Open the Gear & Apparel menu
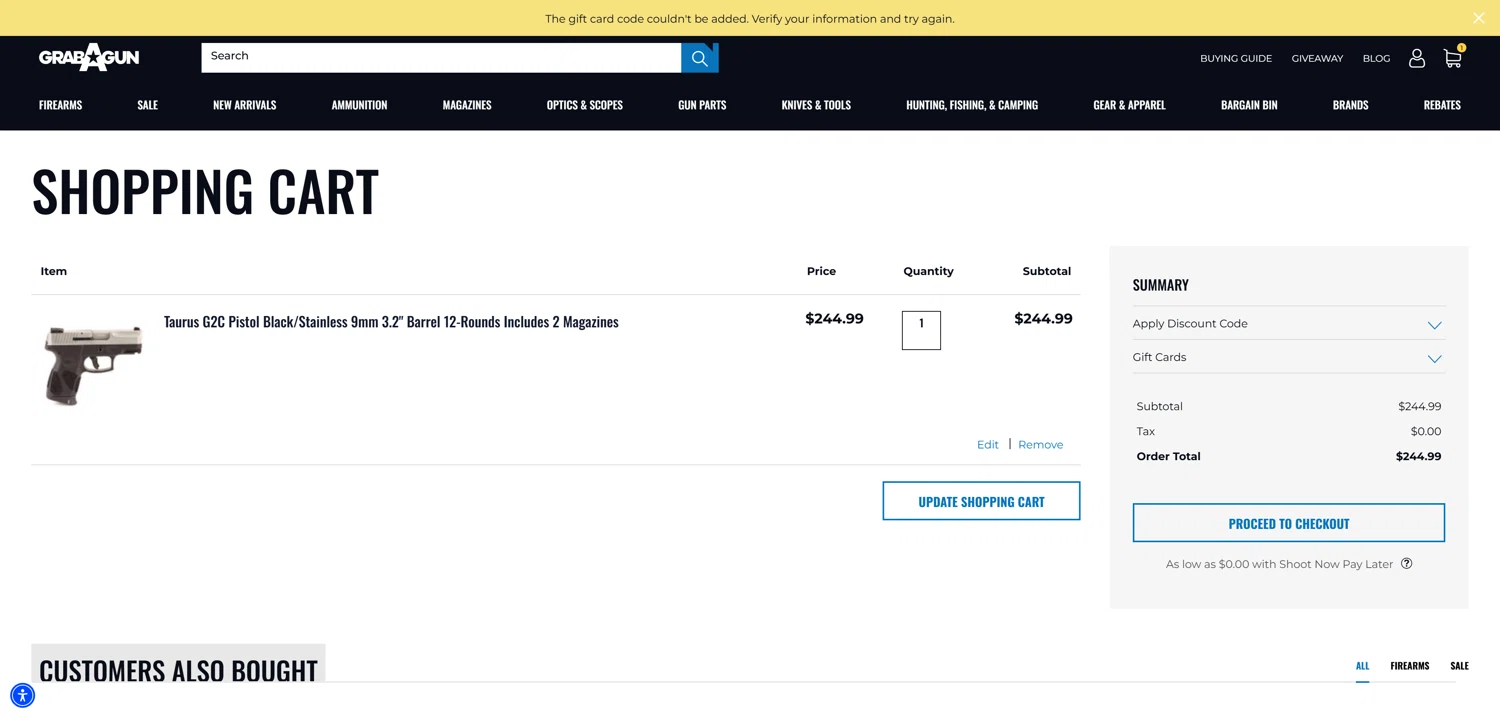Image resolution: width=1500 pixels, height=718 pixels. 1129,104
